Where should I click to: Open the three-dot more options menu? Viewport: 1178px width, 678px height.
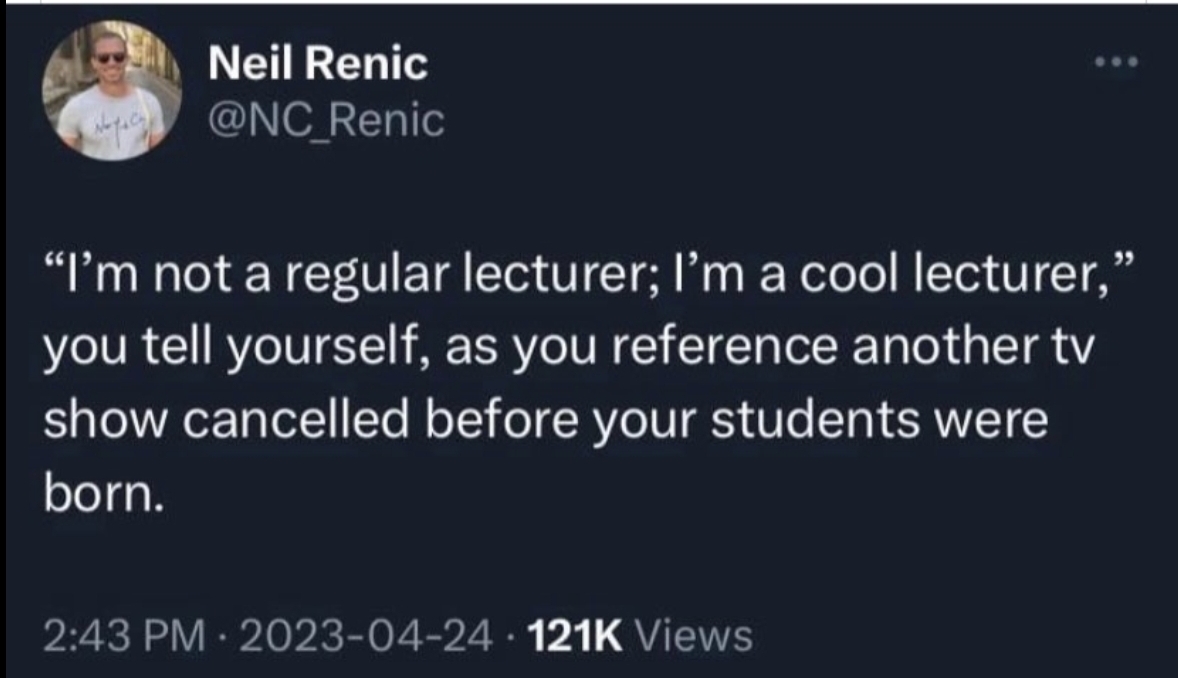tap(1116, 62)
